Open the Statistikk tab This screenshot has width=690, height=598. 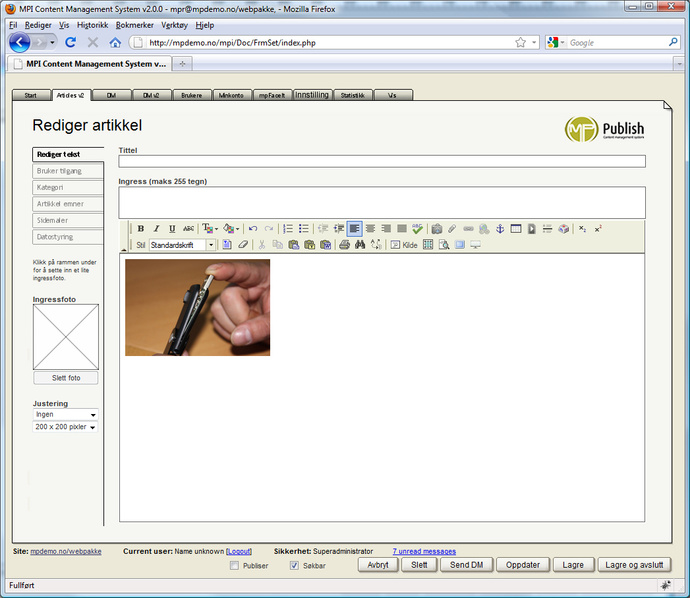pyautogui.click(x=352, y=96)
